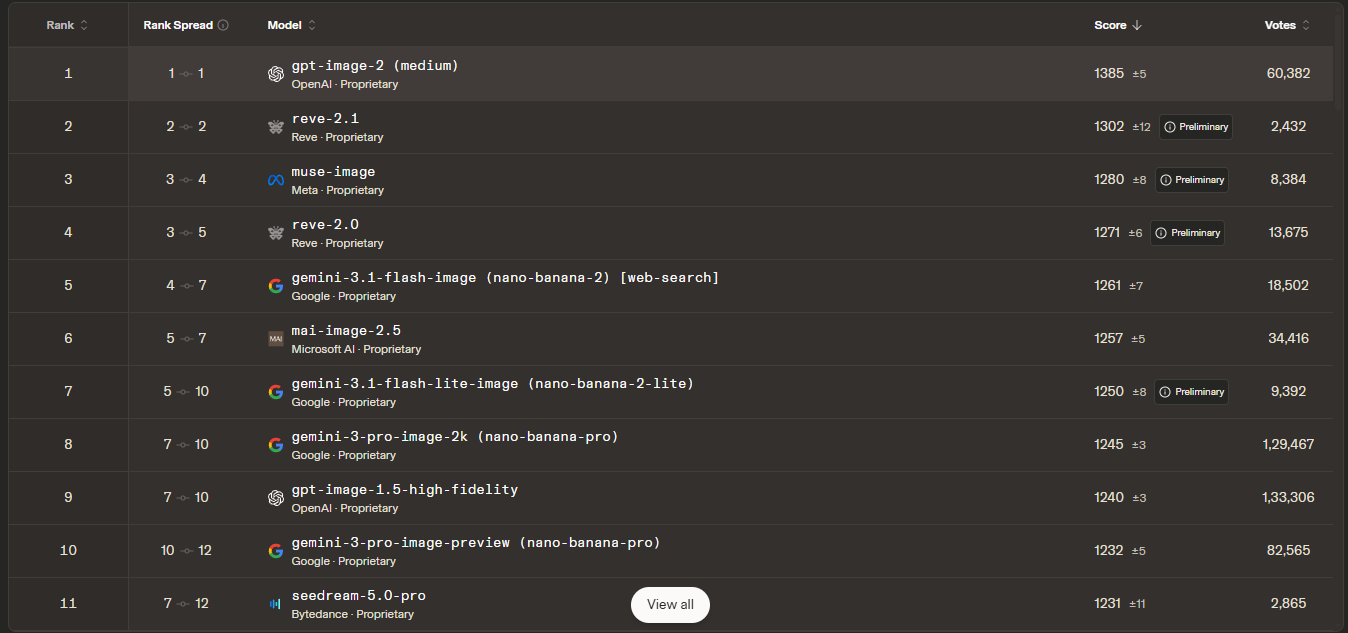The width and height of the screenshot is (1348, 633).
Task: Click the score value 1257
Action: 1109,339
